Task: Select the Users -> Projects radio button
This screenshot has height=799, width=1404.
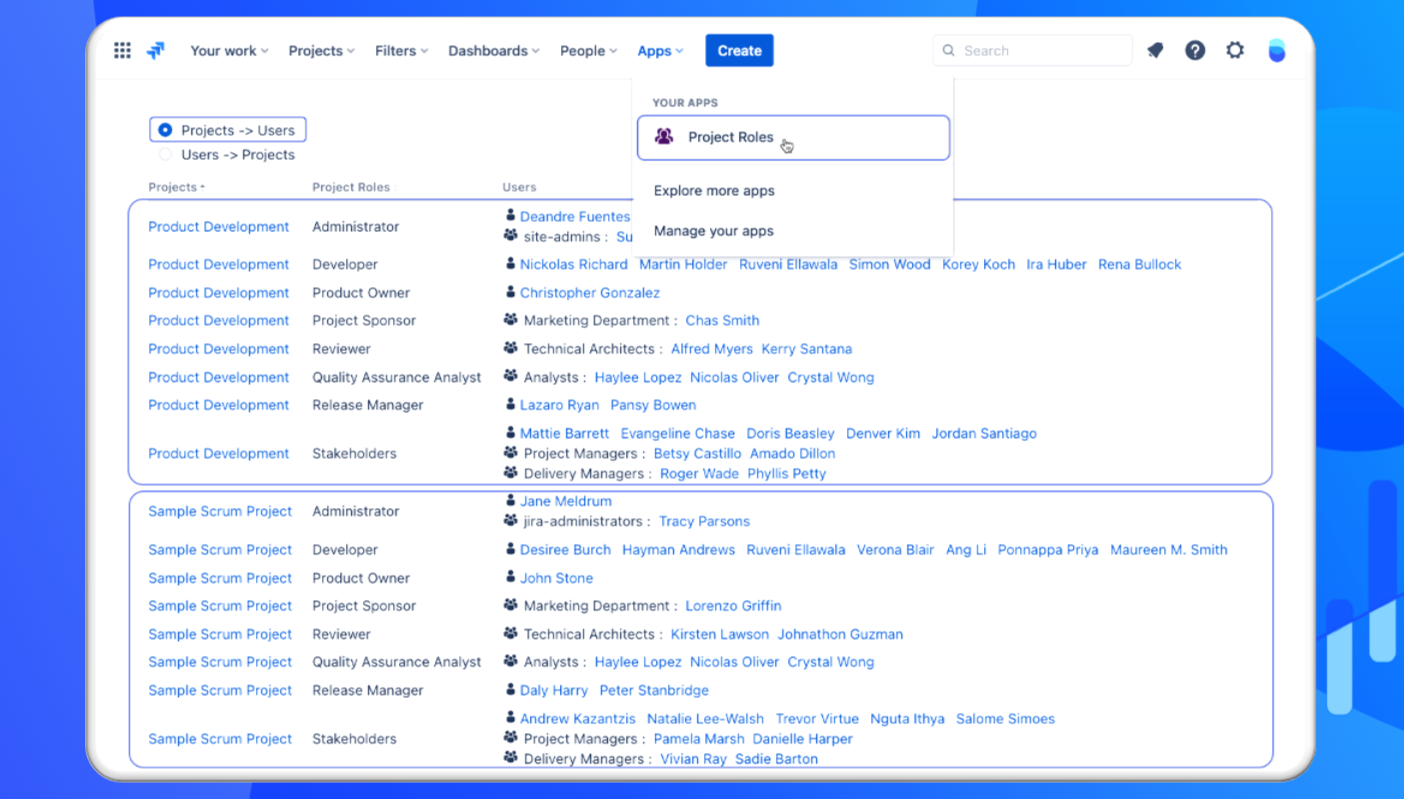Action: coord(166,155)
